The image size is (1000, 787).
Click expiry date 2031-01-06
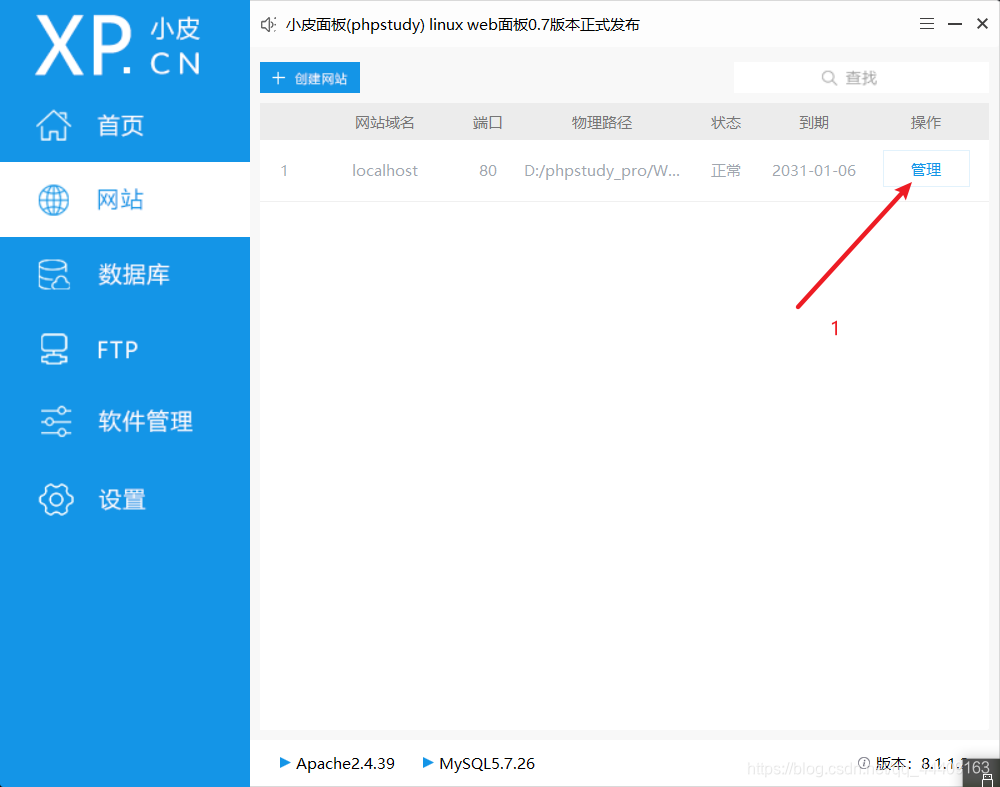[x=814, y=170]
